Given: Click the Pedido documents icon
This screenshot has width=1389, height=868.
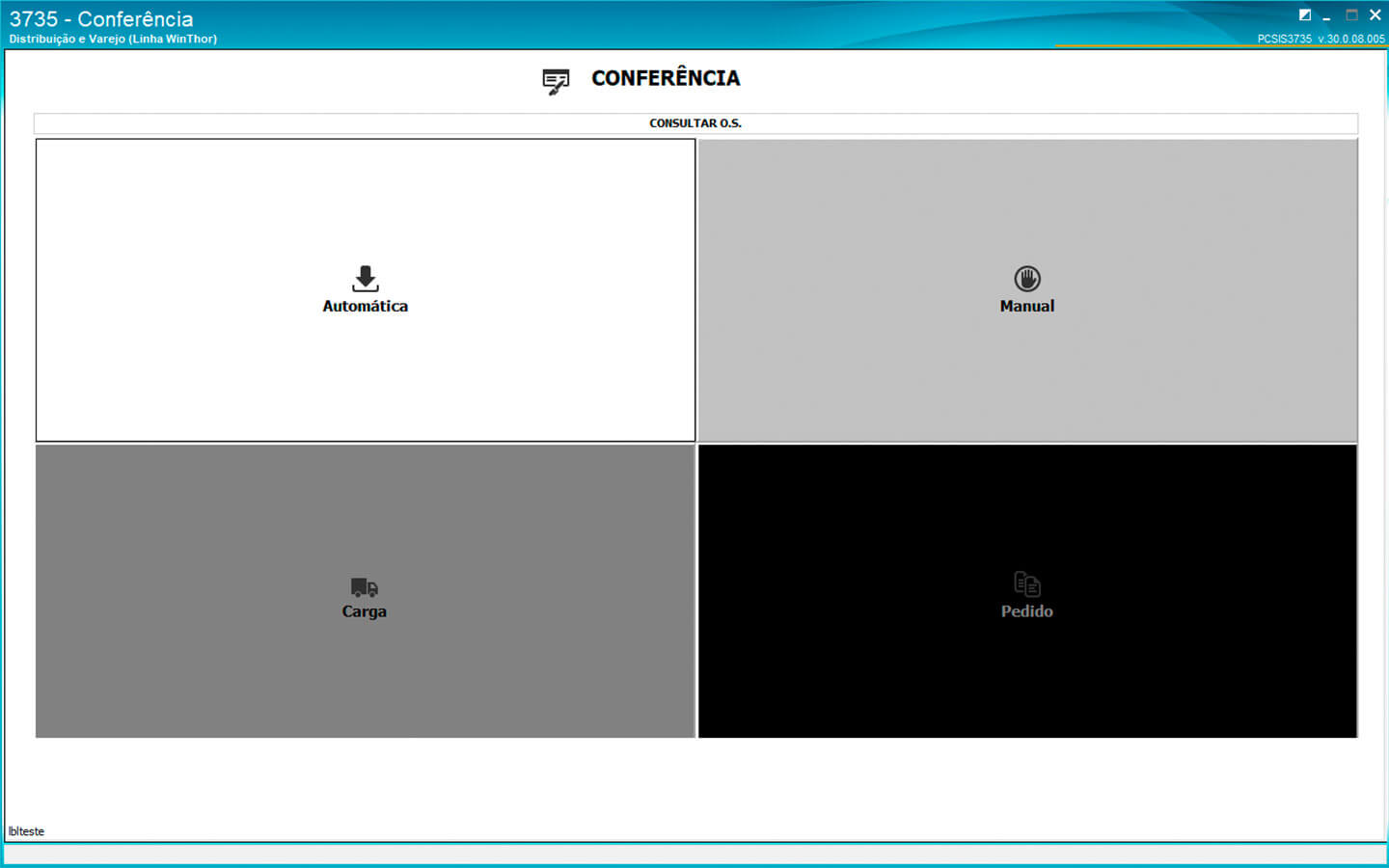Looking at the screenshot, I should tap(1027, 584).
